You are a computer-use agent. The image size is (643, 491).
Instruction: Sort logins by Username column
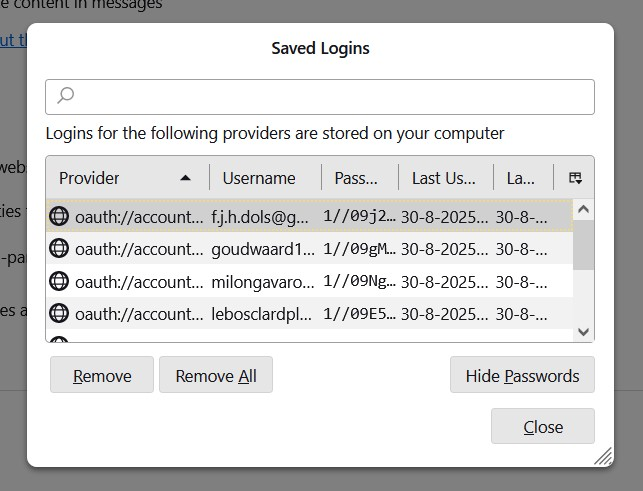(x=259, y=178)
